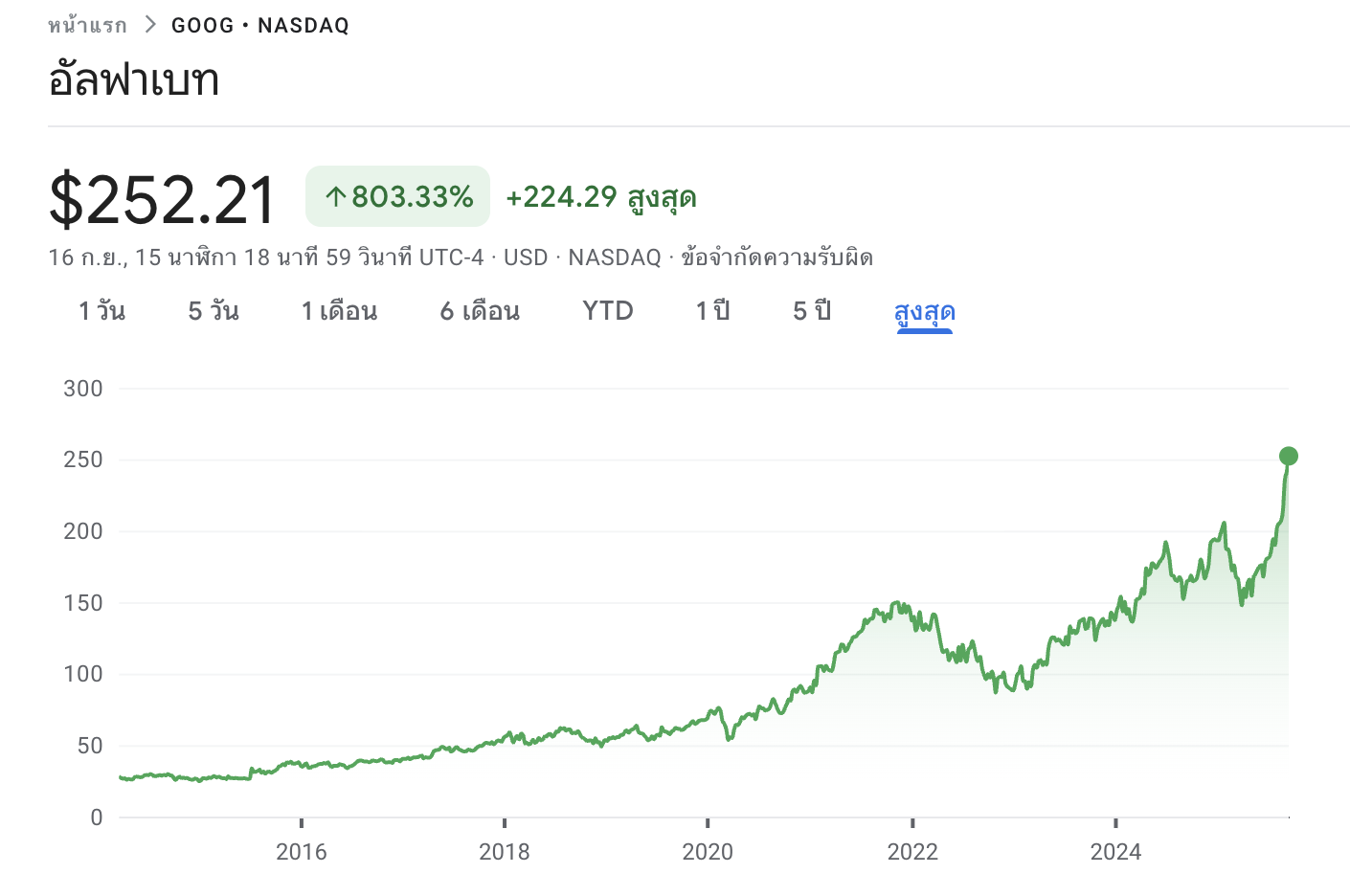Click the green up-arrow in percent badge
The width and height of the screenshot is (1350, 896).
click(x=334, y=197)
